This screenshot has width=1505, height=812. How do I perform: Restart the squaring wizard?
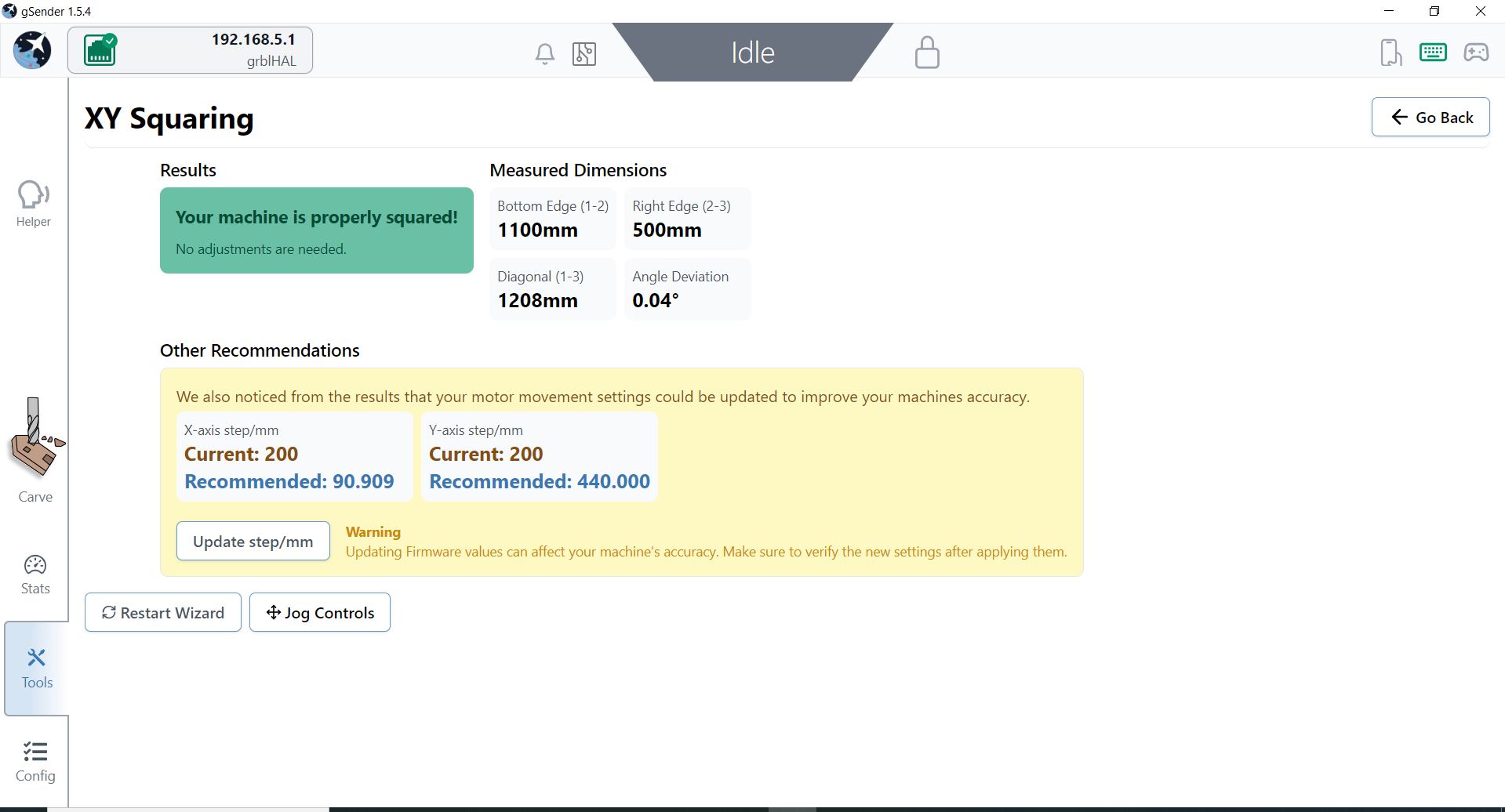pos(163,613)
